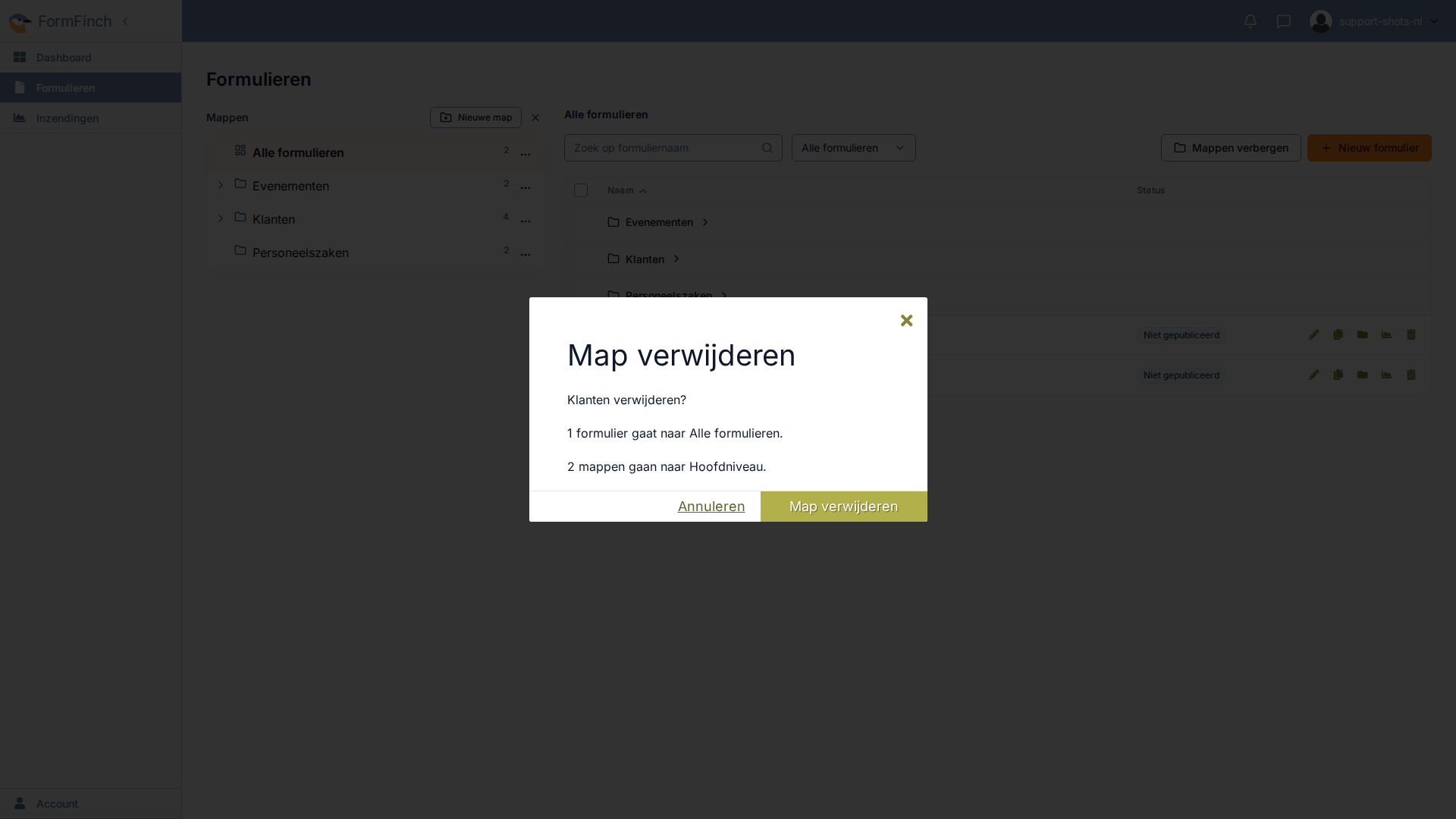Click the Nieuwe map button
1456x819 pixels.
point(475,118)
